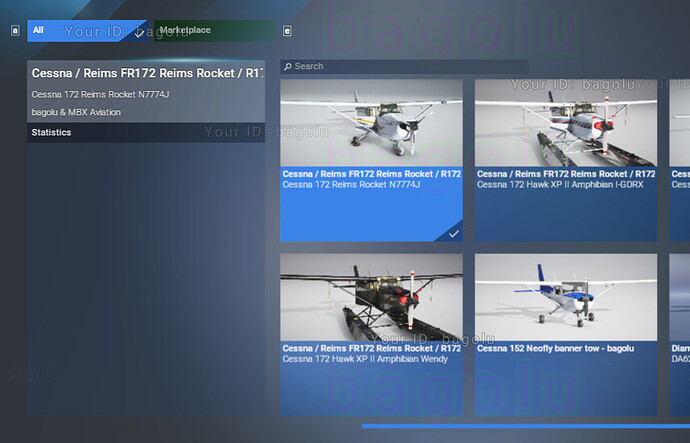Click the Cessna 172 Reims Rocket N7774J card label

coord(351,185)
